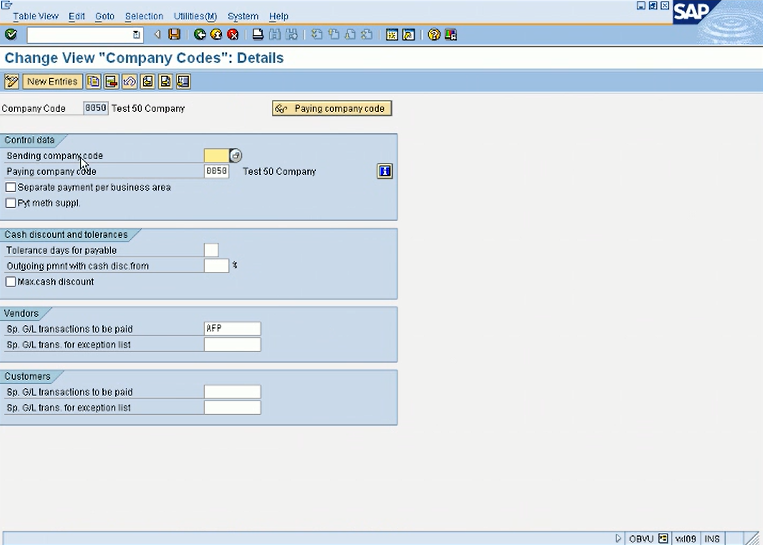Click the Sending company code field
The width and height of the screenshot is (763, 545).
click(216, 156)
